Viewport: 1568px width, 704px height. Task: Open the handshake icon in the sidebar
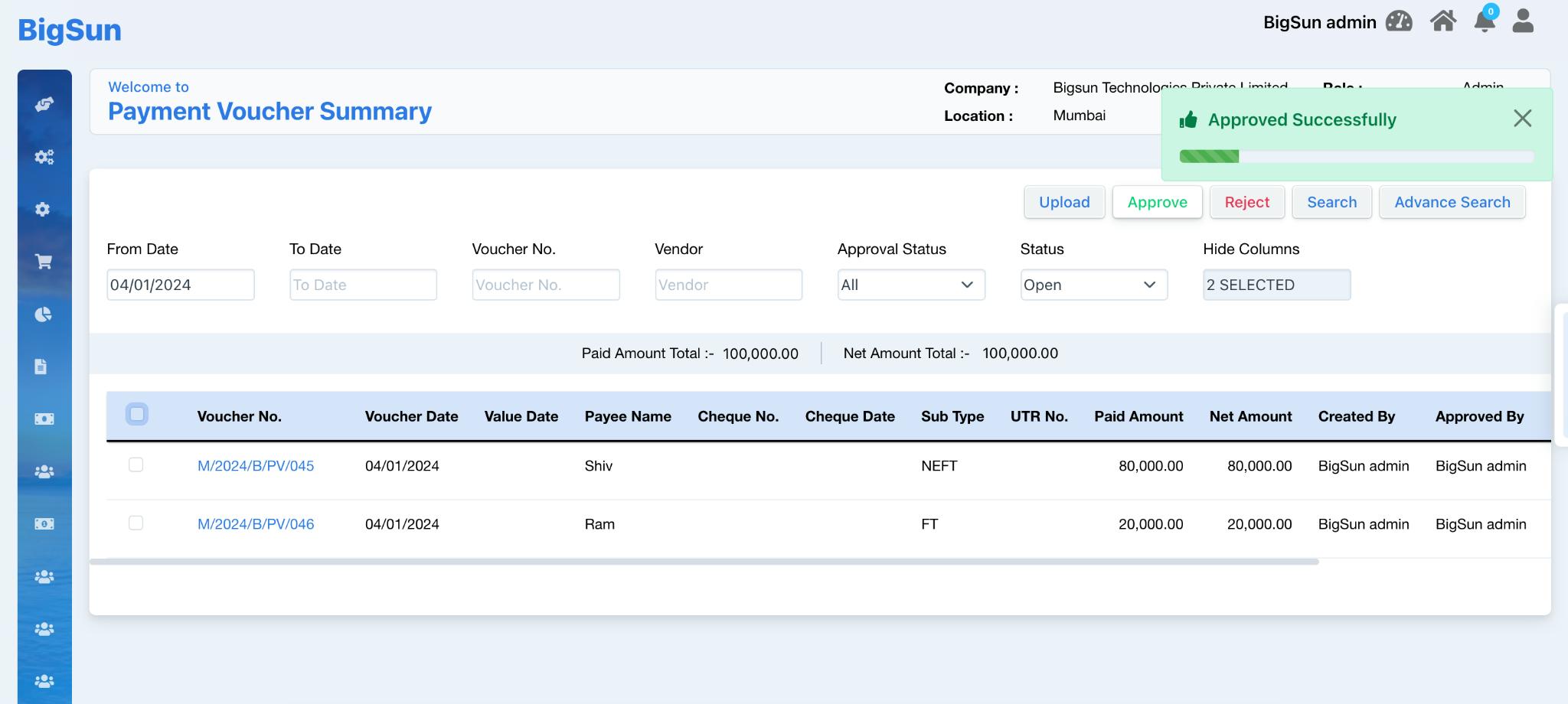click(44, 104)
